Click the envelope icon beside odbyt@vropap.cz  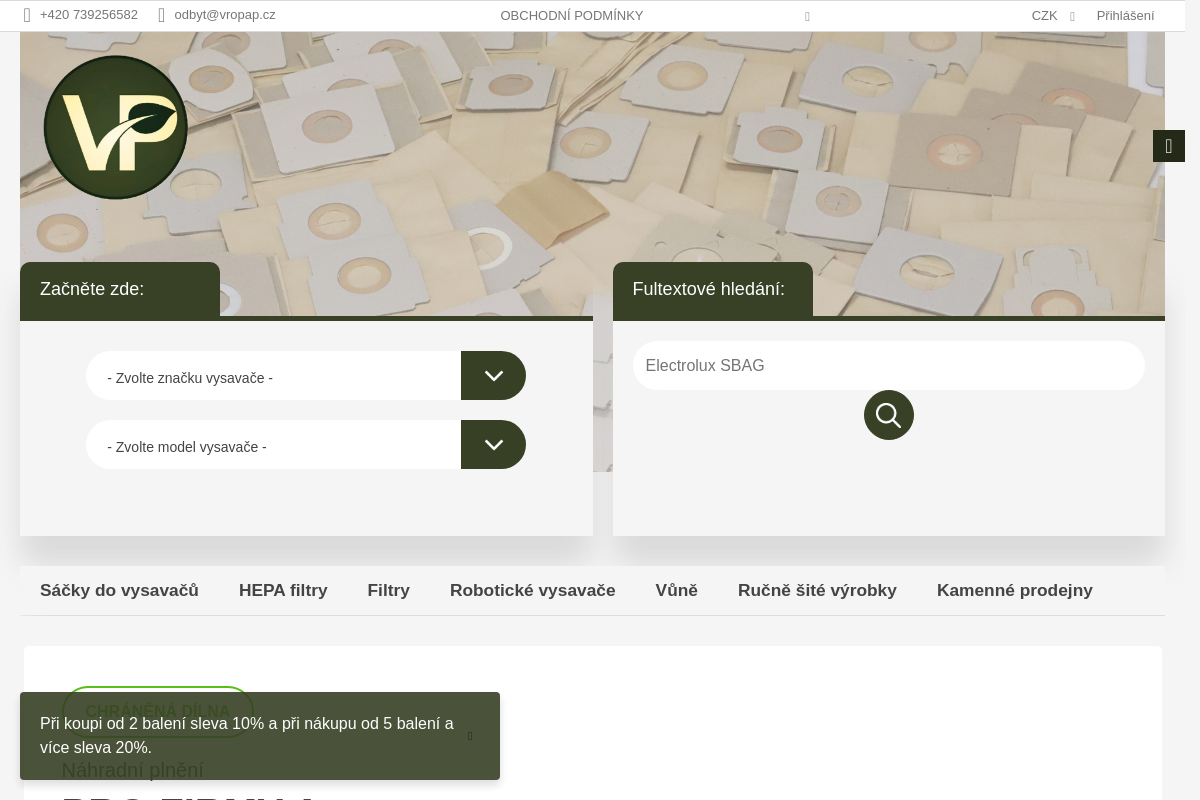click(161, 15)
